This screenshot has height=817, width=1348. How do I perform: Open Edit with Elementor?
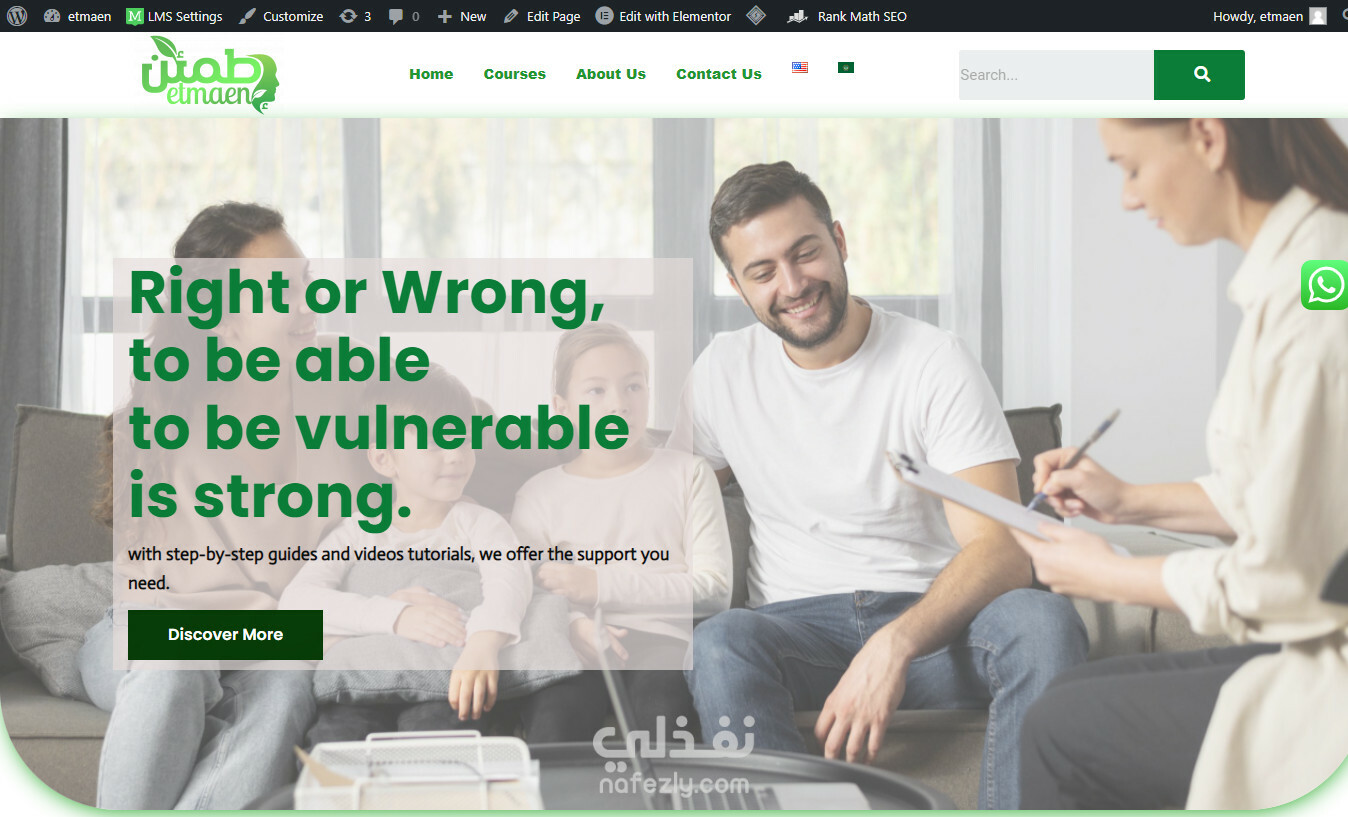pyautogui.click(x=663, y=16)
